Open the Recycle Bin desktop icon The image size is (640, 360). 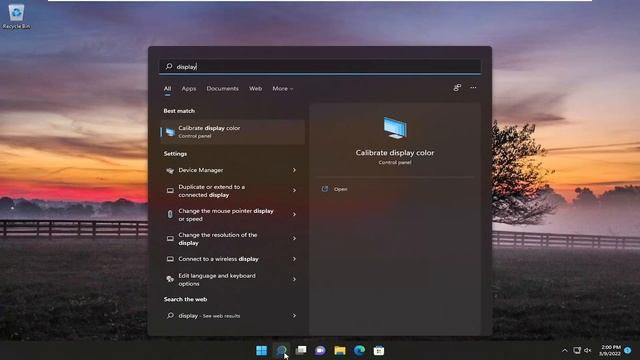[16, 16]
